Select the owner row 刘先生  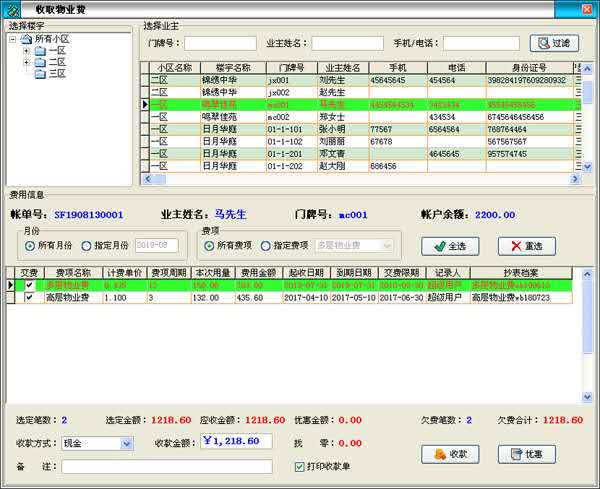[x=362, y=80]
